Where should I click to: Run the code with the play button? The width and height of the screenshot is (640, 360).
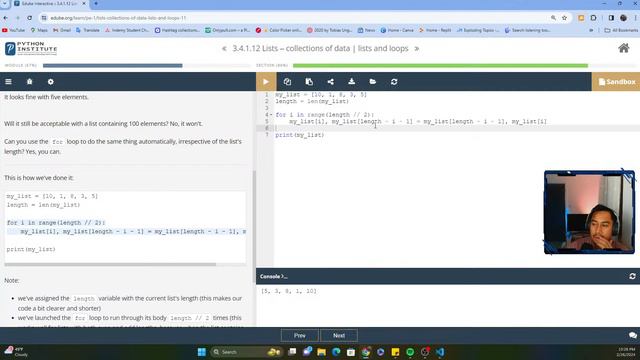[x=266, y=82]
